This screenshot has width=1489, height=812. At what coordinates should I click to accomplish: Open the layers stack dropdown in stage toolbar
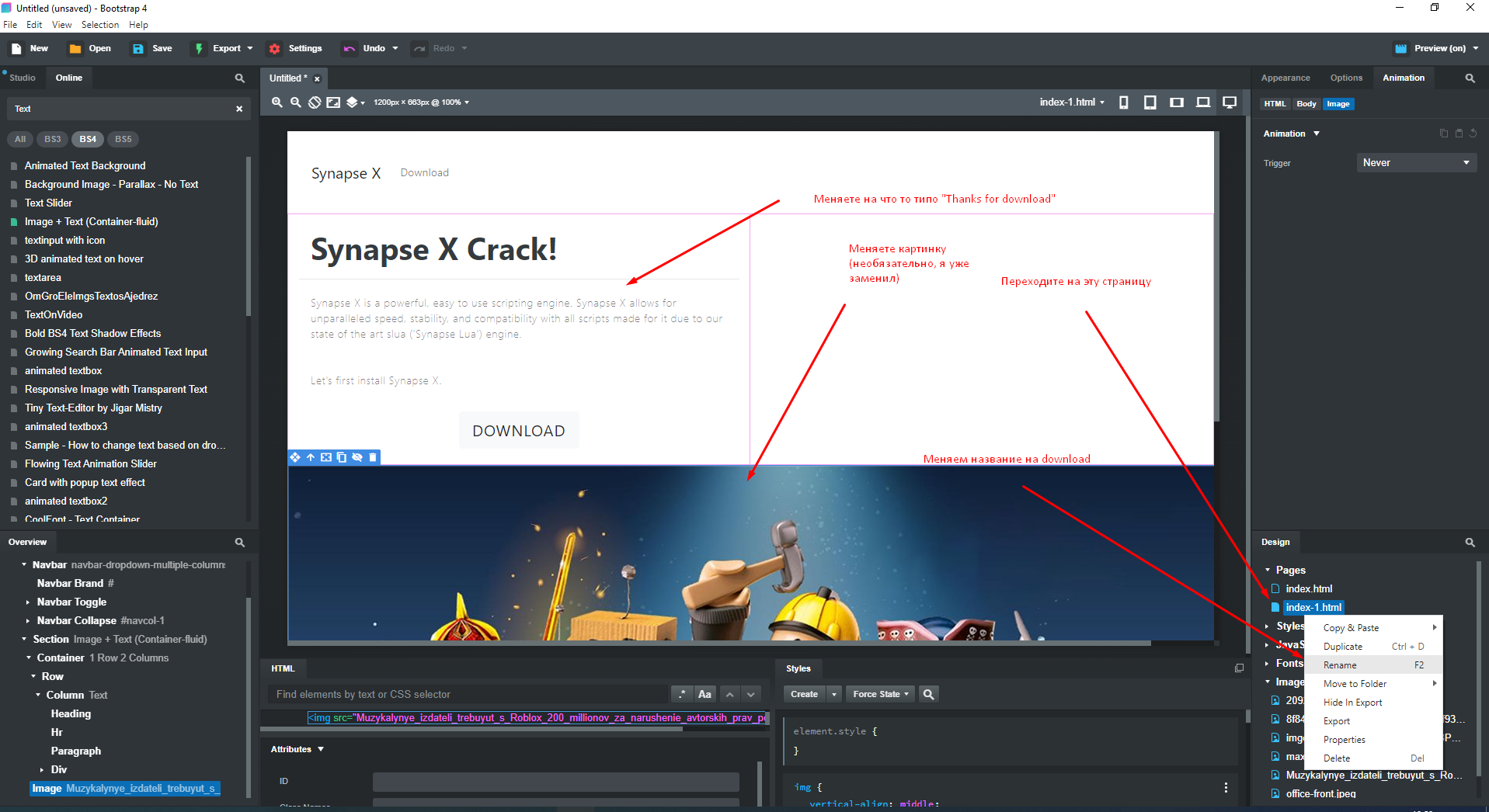[355, 102]
